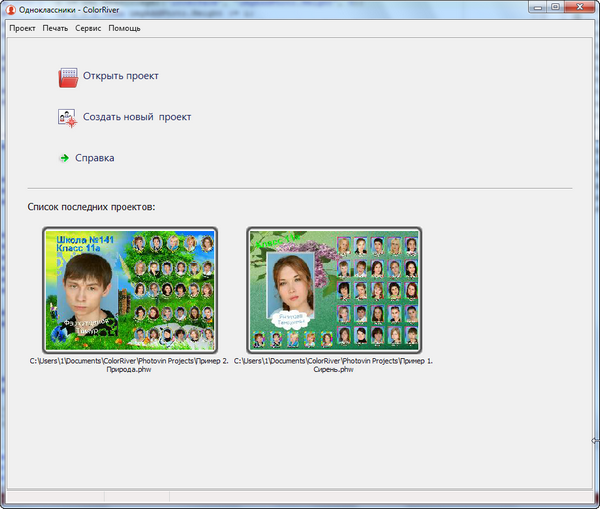Click the Открыть проект link
600x509 pixels.
tap(121, 76)
